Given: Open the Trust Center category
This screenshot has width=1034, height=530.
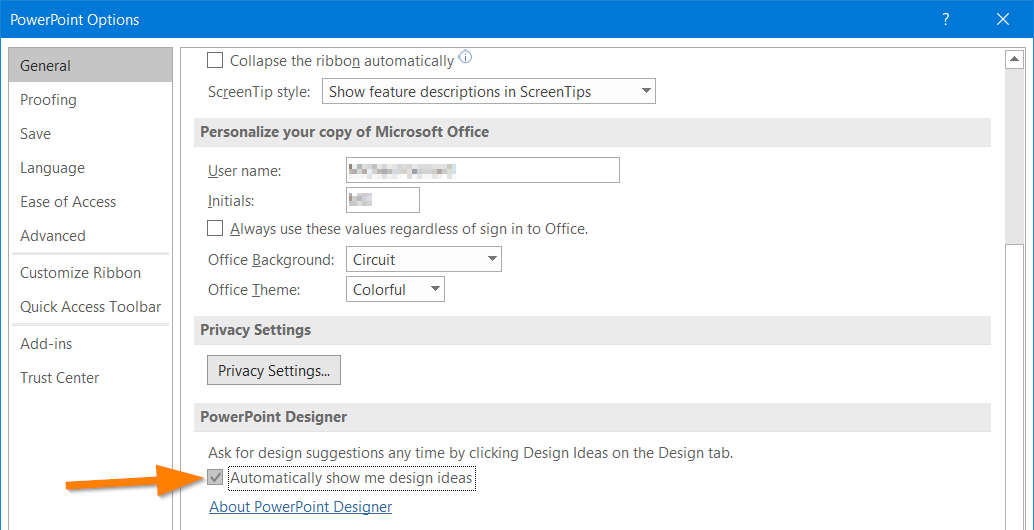Looking at the screenshot, I should click(x=91, y=378).
